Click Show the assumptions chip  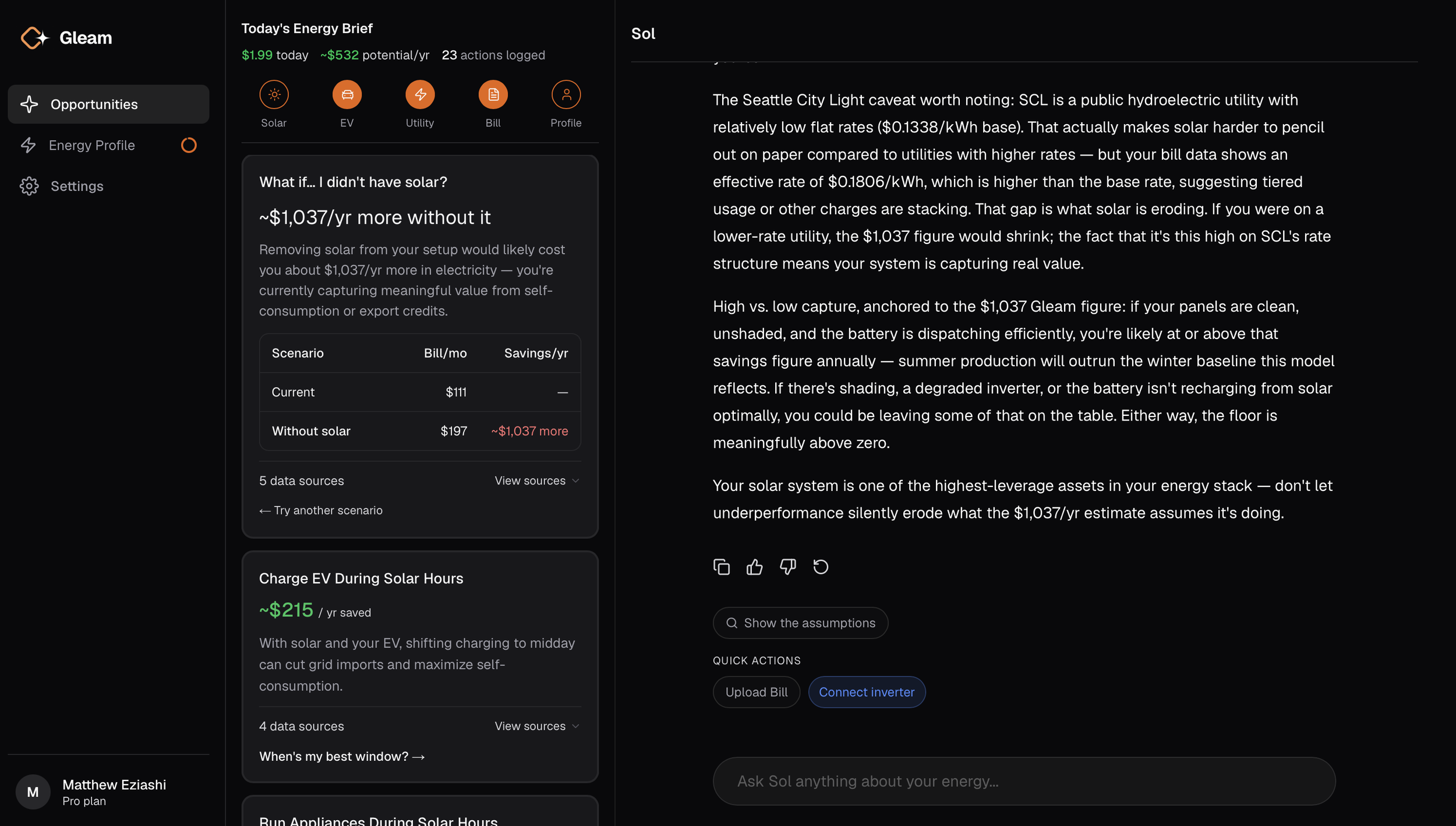point(800,623)
